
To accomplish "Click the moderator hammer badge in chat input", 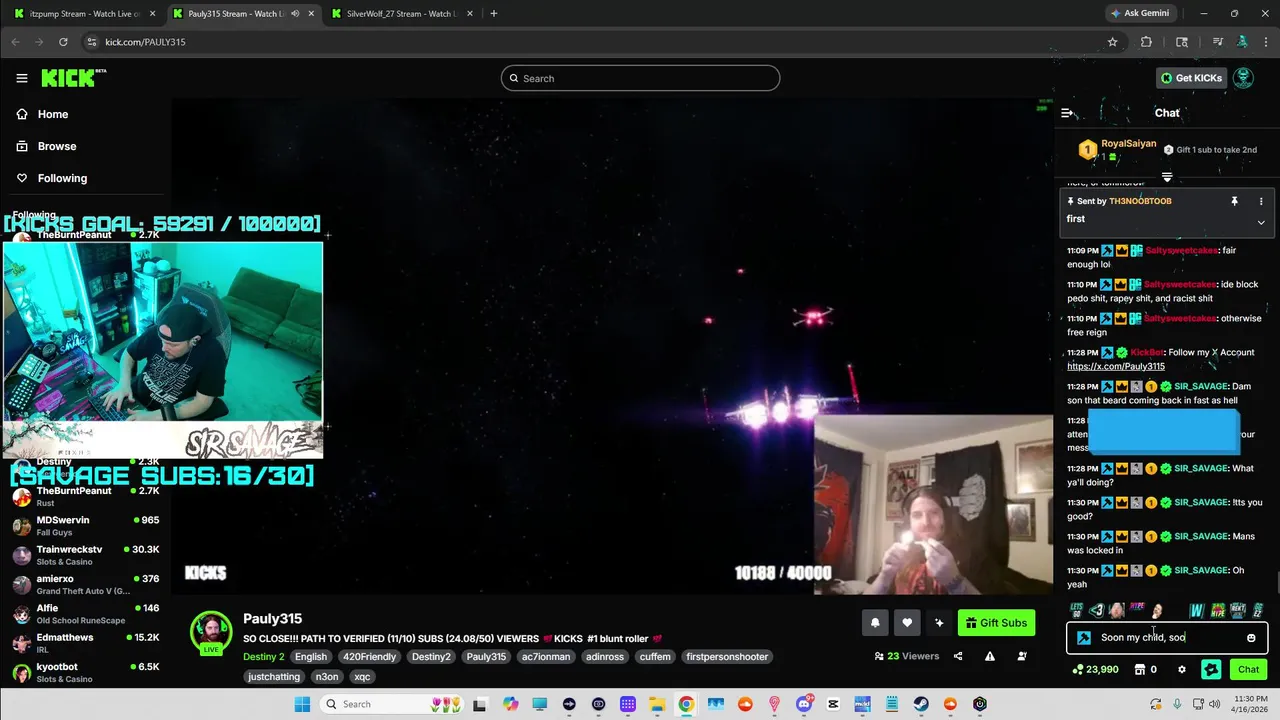I will coord(1084,638).
